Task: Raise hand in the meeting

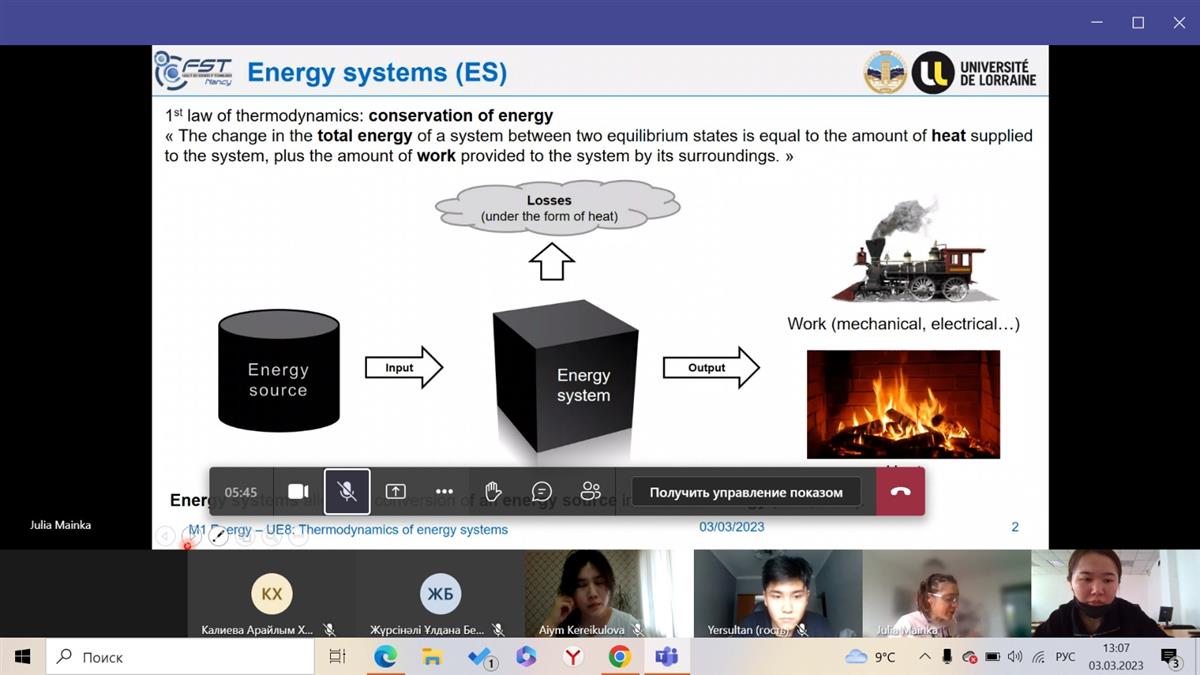Action: pos(493,492)
